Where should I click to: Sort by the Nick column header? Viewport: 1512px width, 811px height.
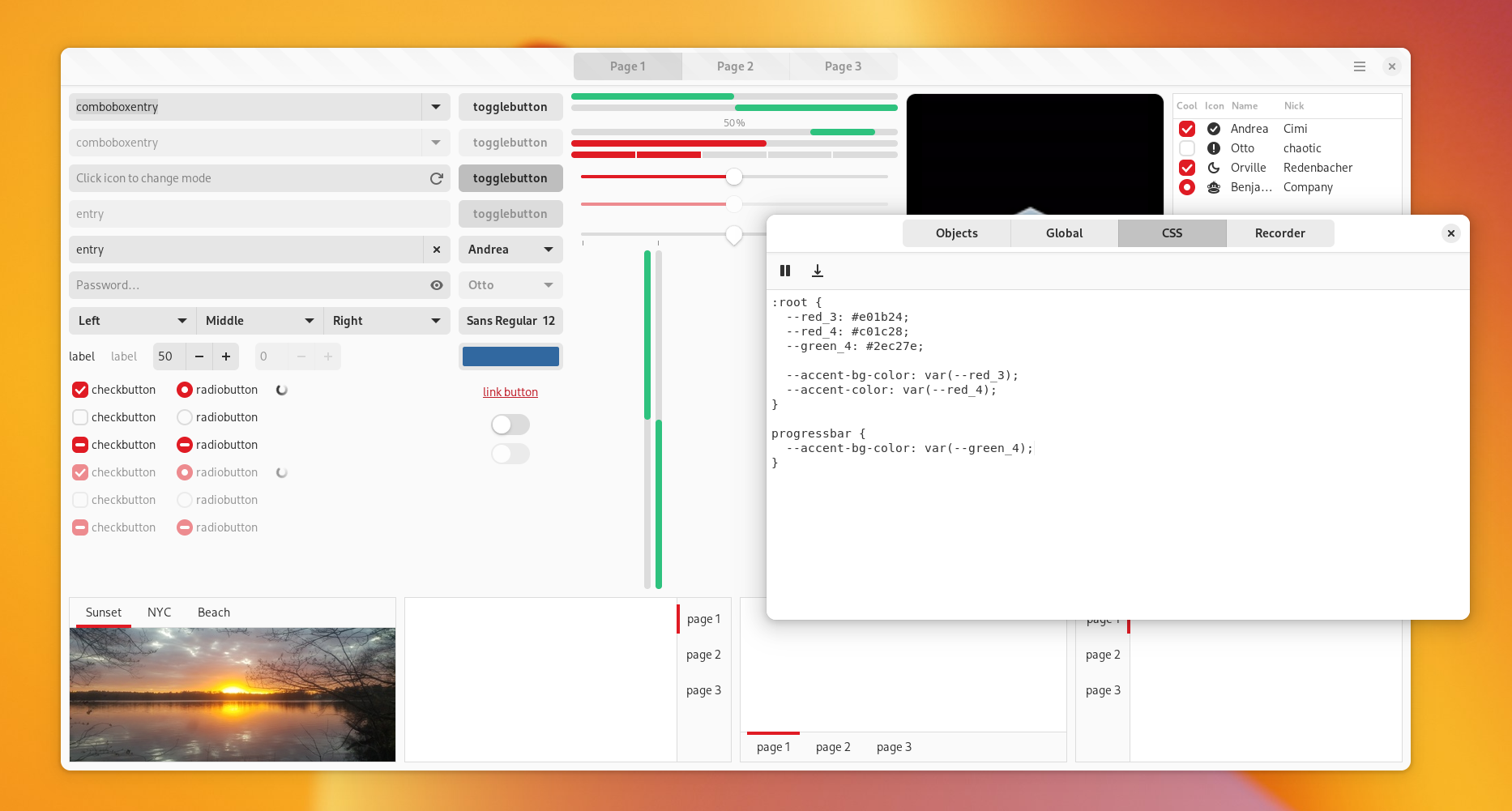point(1294,106)
